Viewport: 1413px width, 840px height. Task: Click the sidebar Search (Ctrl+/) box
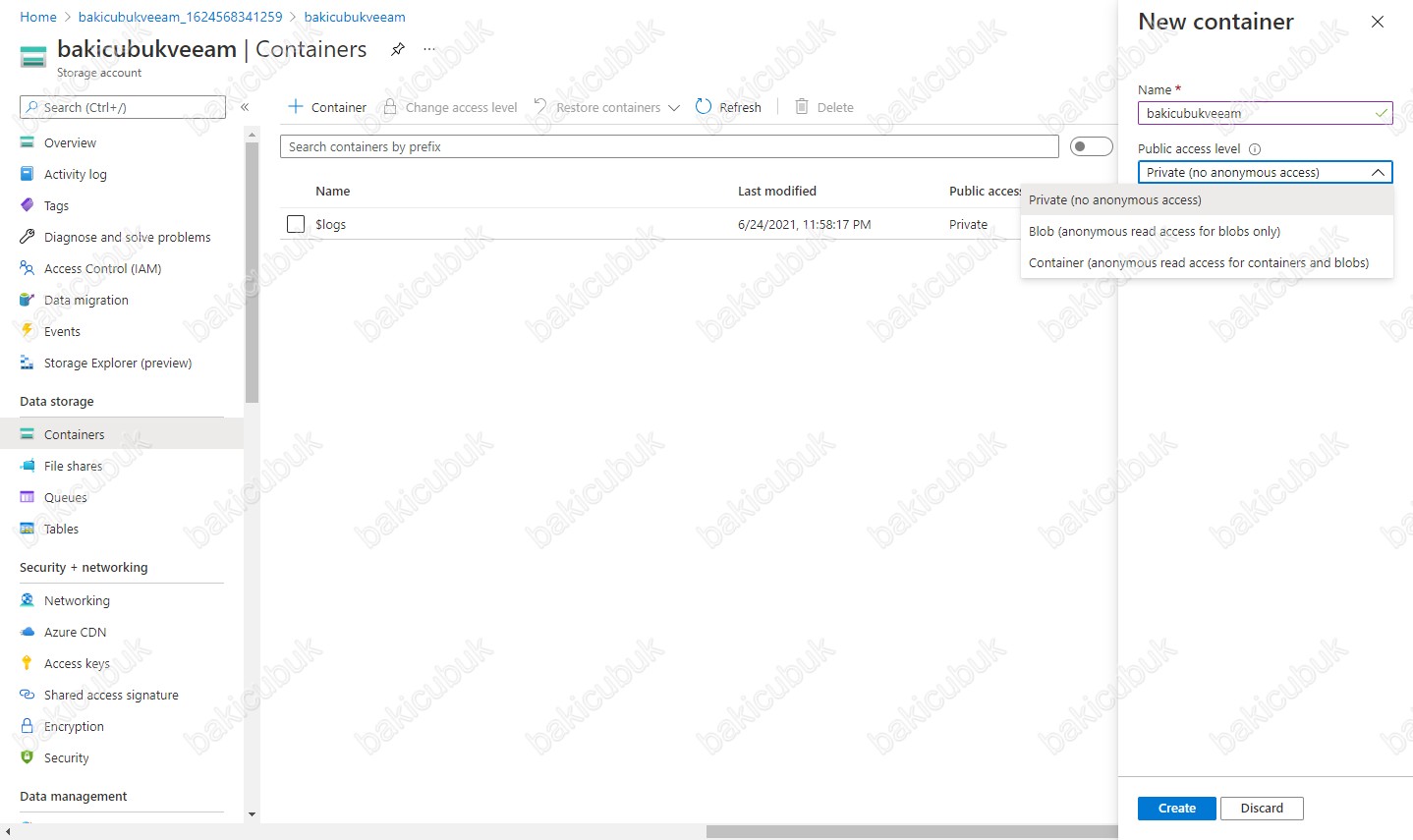pyautogui.click(x=123, y=107)
